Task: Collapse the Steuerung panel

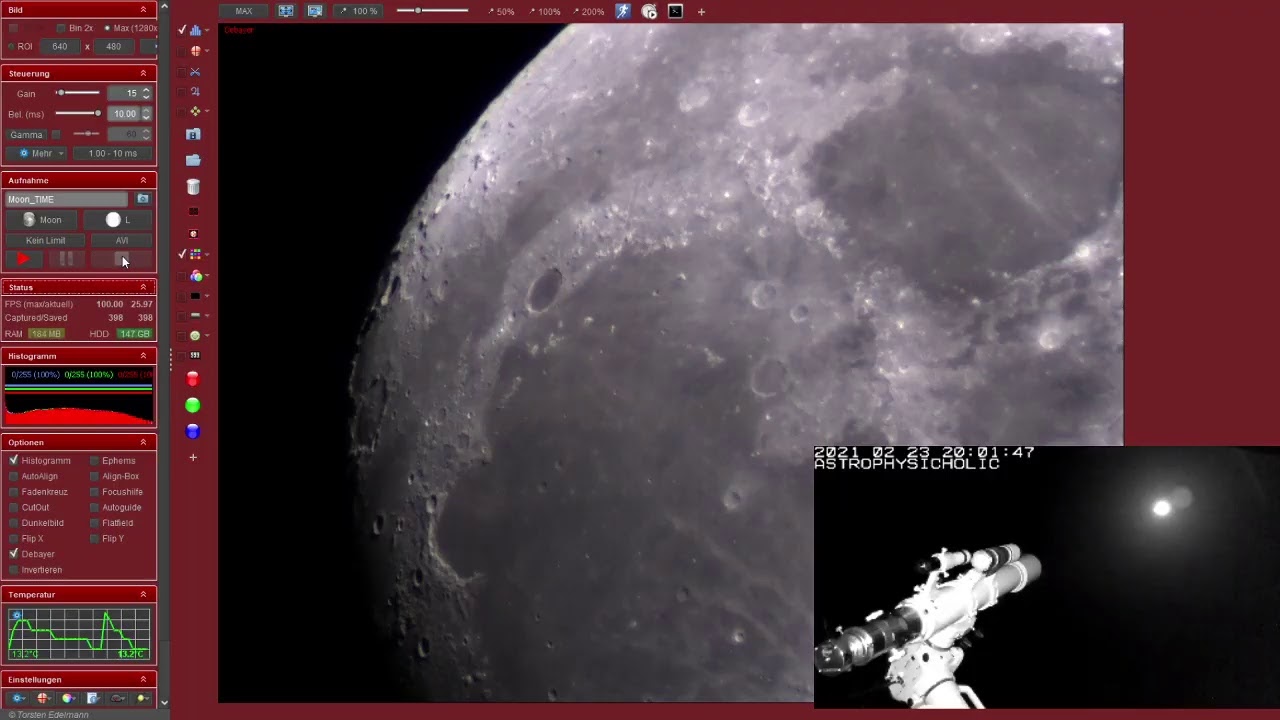Action: coord(143,73)
